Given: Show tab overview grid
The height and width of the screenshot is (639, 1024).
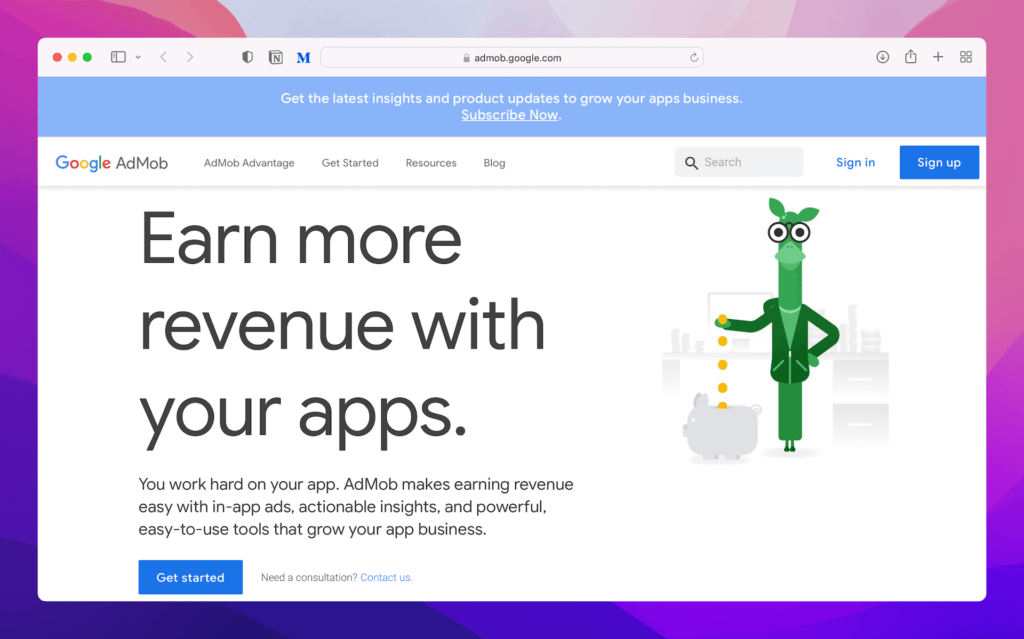Looking at the screenshot, I should click(x=966, y=57).
